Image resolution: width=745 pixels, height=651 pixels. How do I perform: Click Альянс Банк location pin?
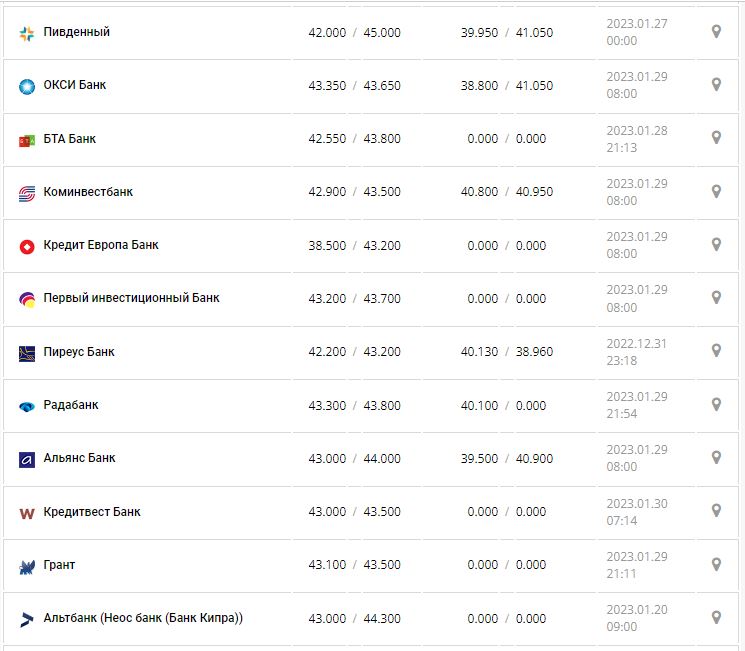716,457
